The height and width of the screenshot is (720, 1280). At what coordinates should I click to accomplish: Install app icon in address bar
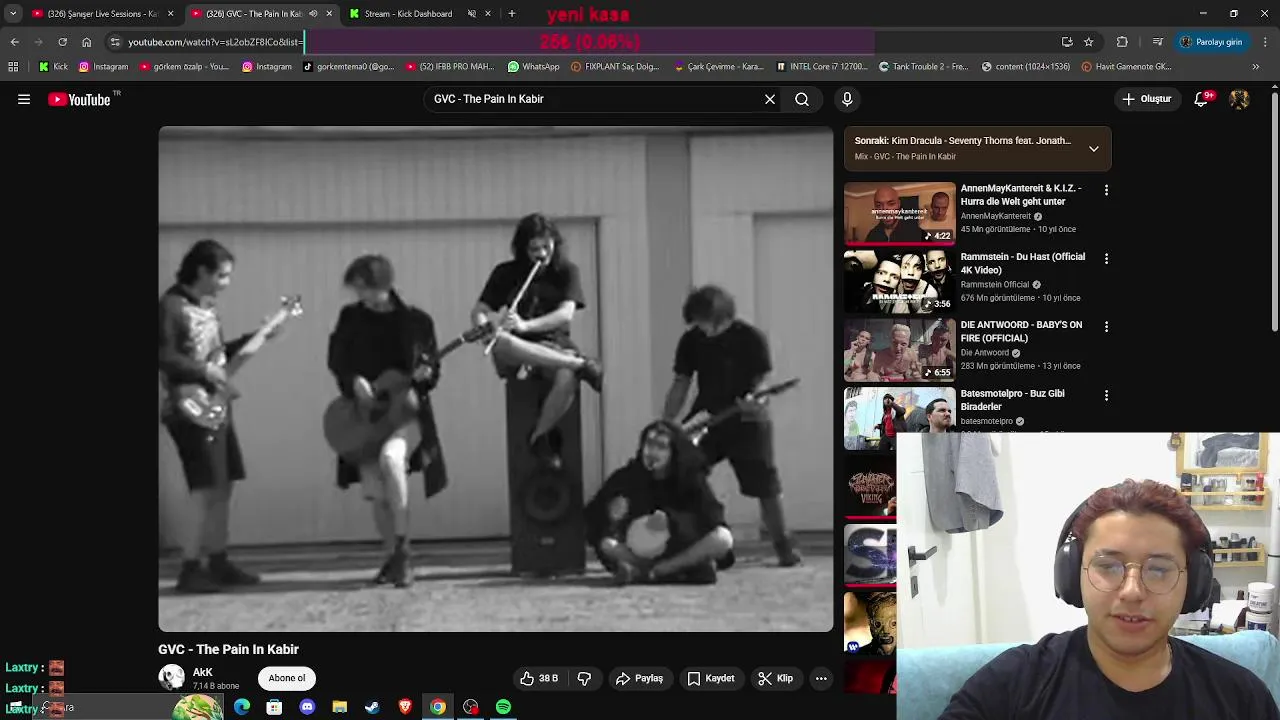tap(1067, 42)
